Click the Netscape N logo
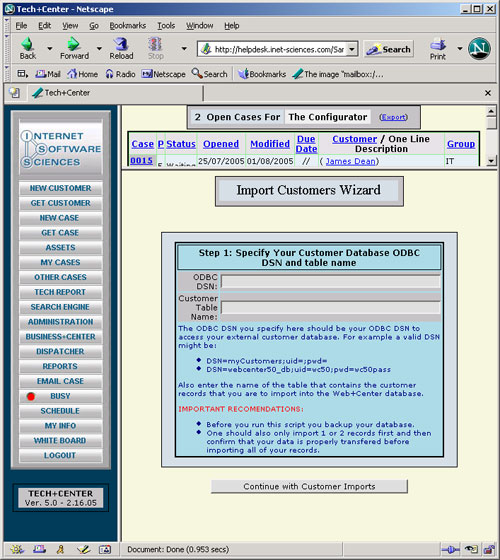 (x=479, y=49)
